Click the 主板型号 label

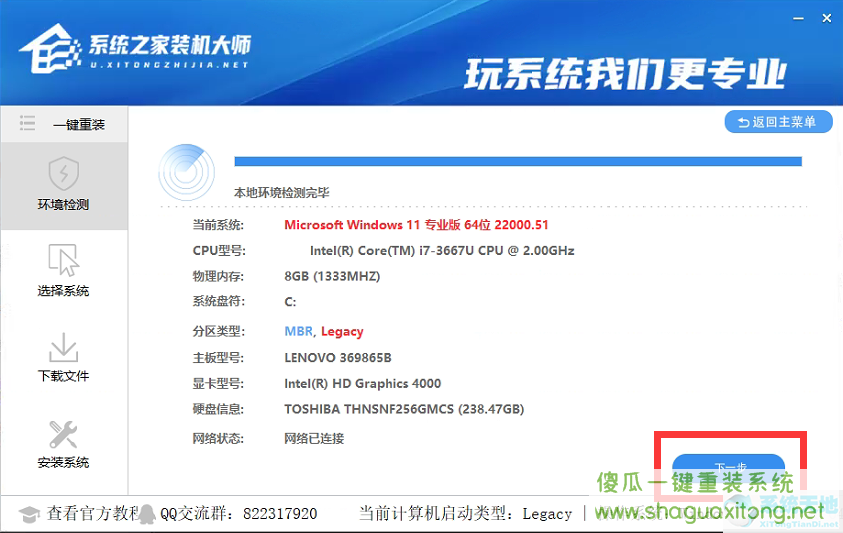(218, 358)
